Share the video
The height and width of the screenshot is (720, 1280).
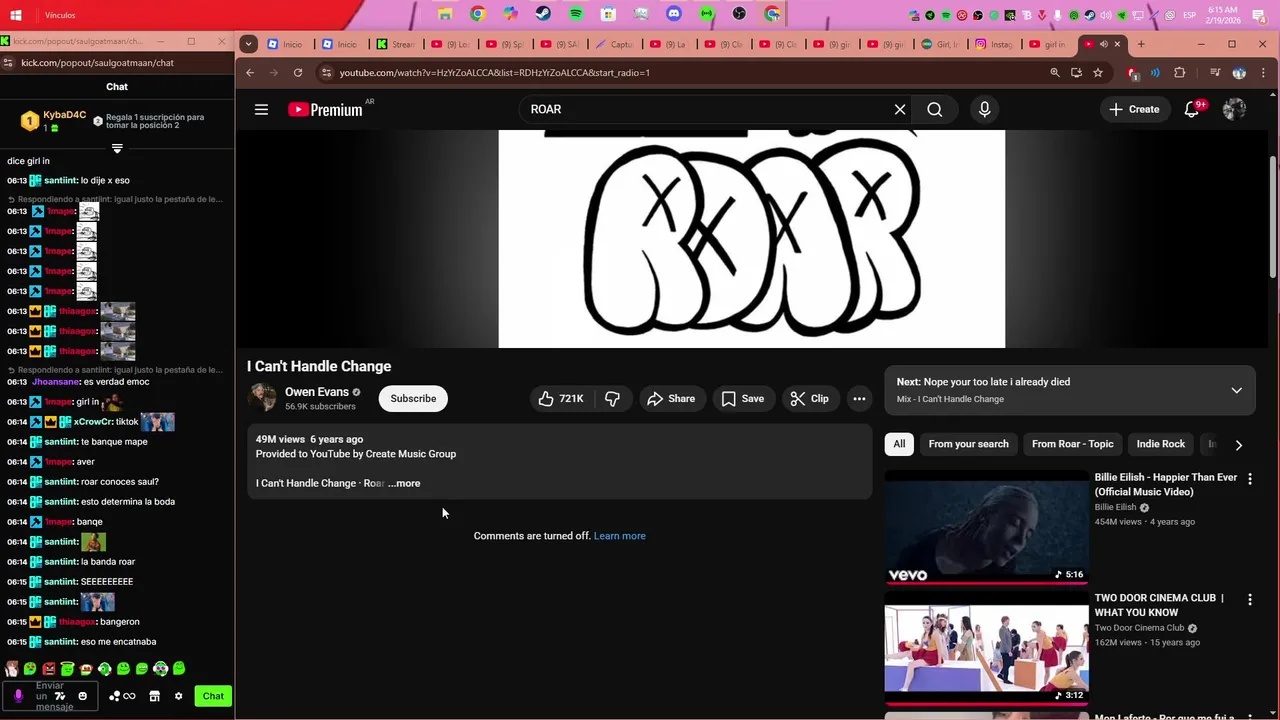[671, 399]
